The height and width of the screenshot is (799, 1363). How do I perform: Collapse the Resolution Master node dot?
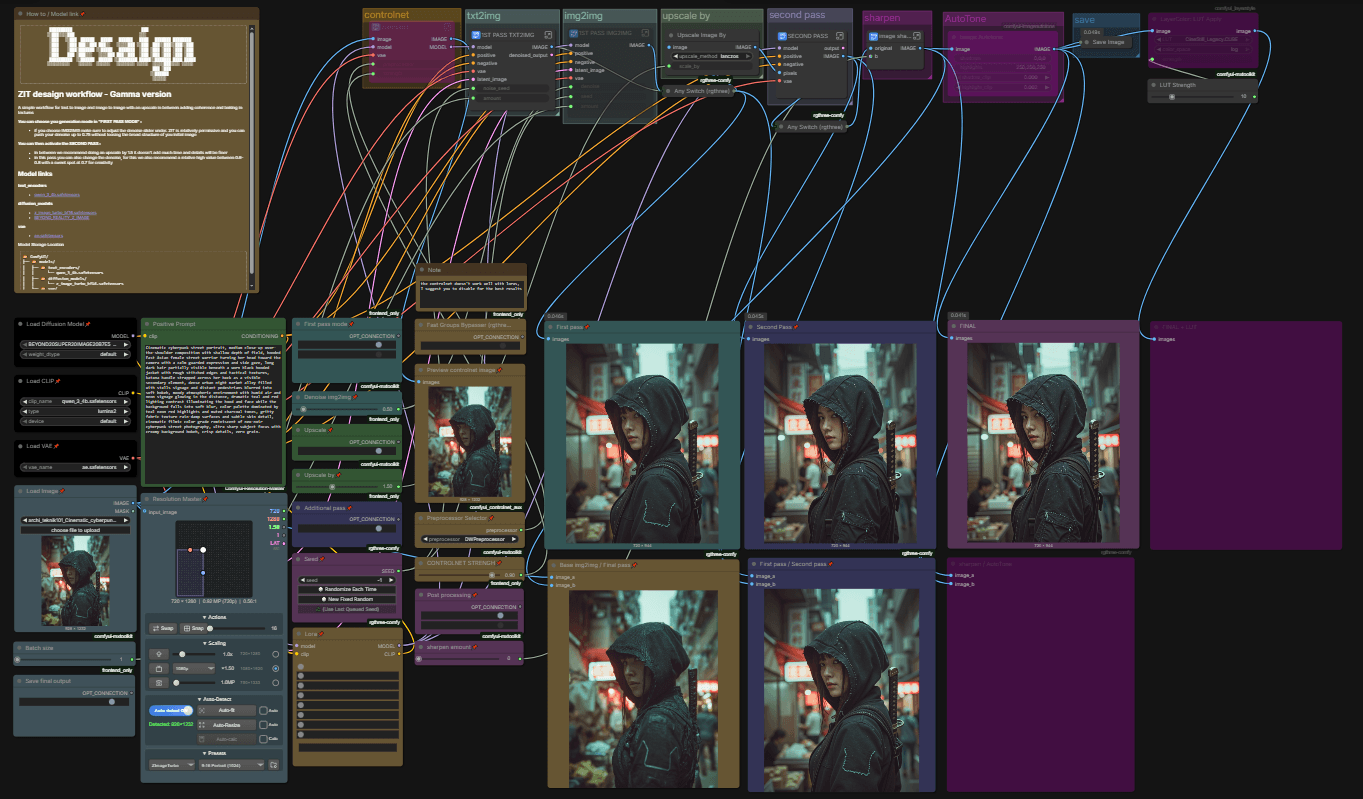(147, 499)
